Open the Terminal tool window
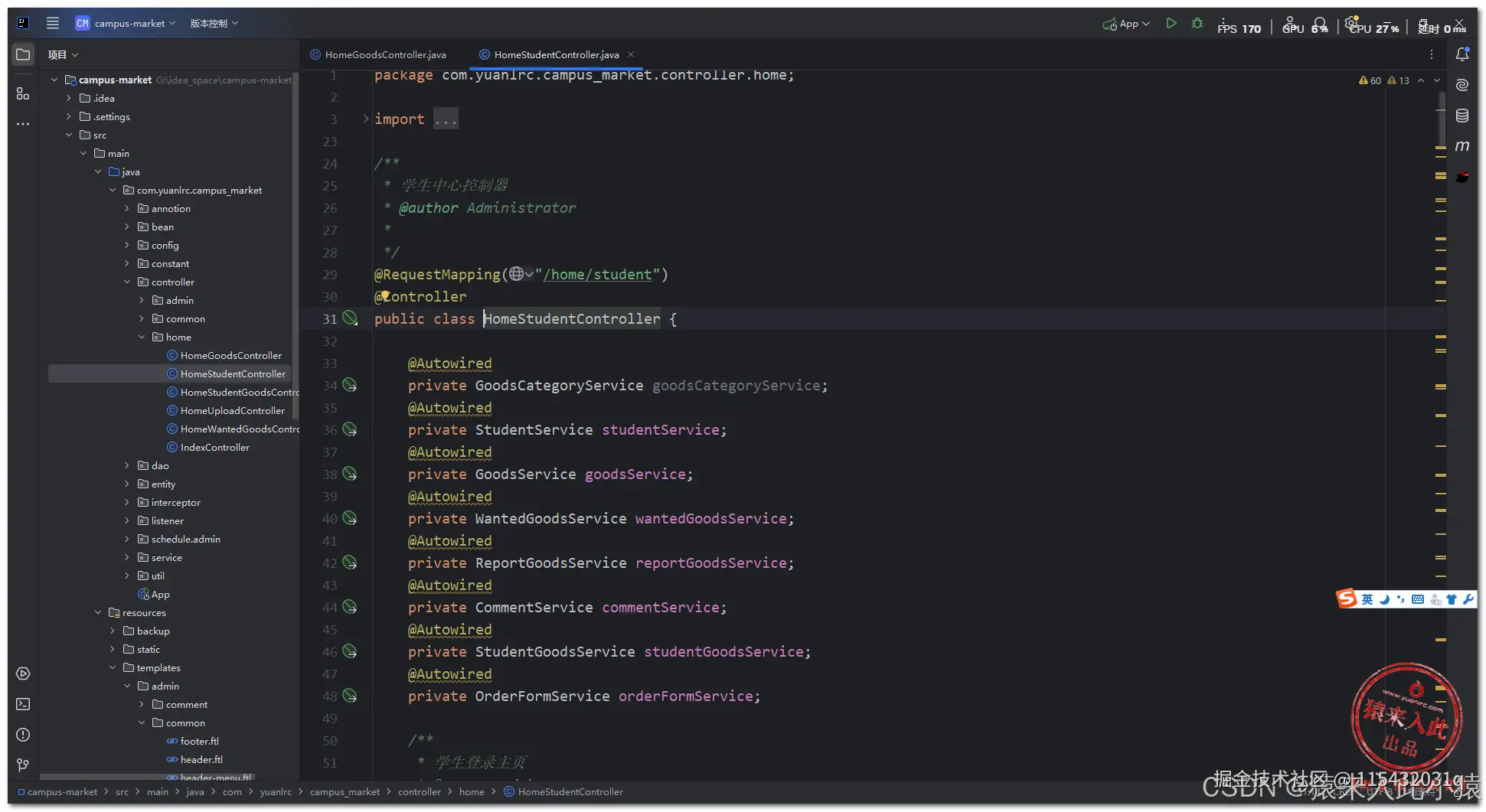1486x812 pixels. [23, 704]
